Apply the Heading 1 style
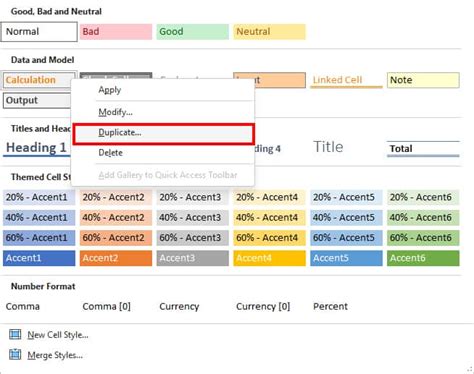474x374 pixels. point(37,148)
